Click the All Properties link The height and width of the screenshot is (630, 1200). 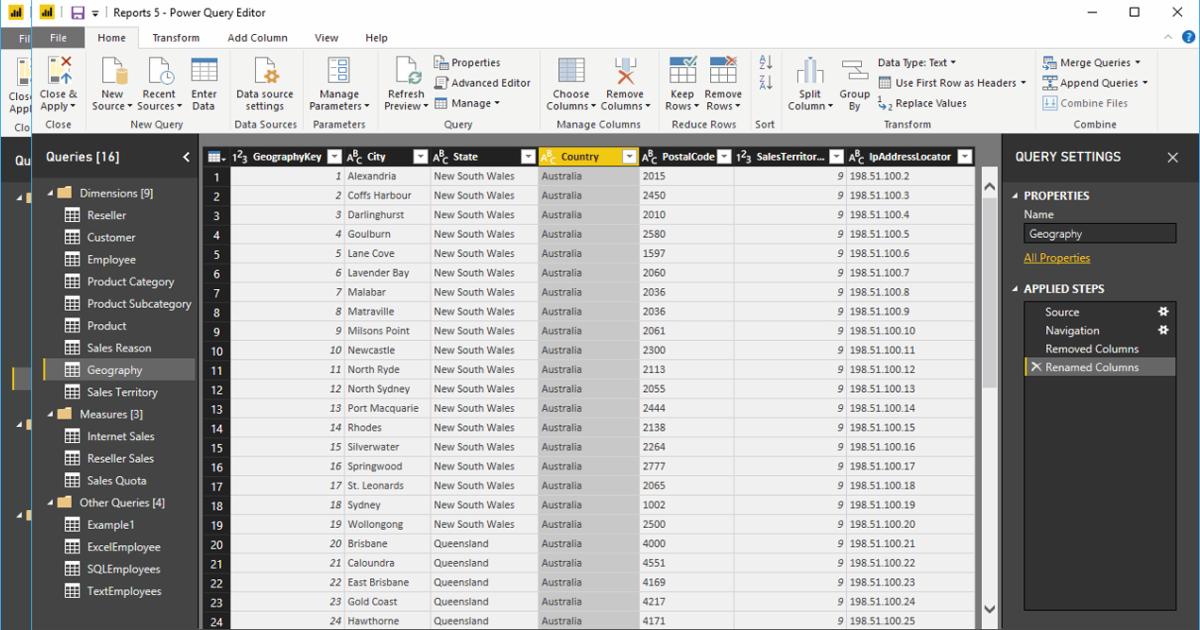(1057, 256)
